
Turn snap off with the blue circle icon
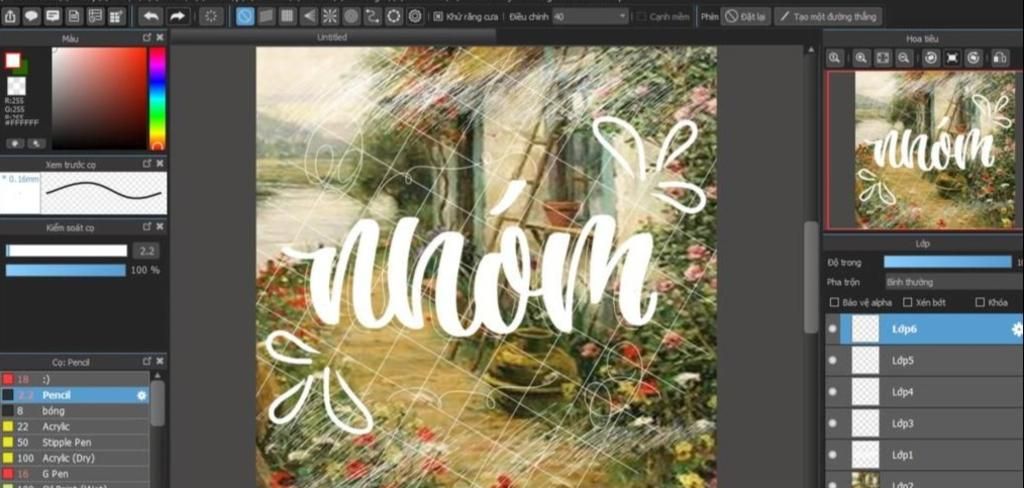point(245,16)
